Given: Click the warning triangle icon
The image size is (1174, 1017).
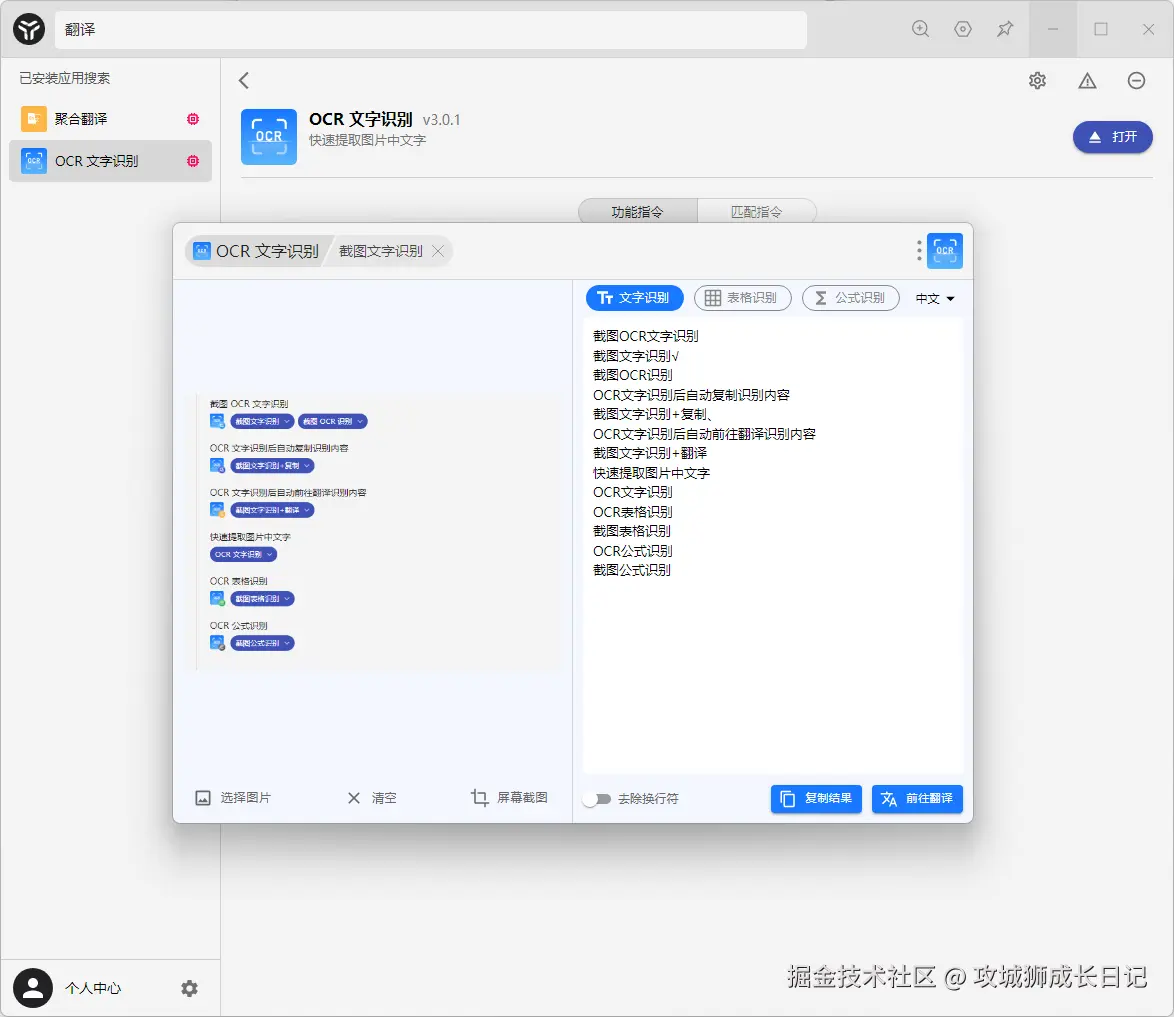Looking at the screenshot, I should [x=1087, y=80].
